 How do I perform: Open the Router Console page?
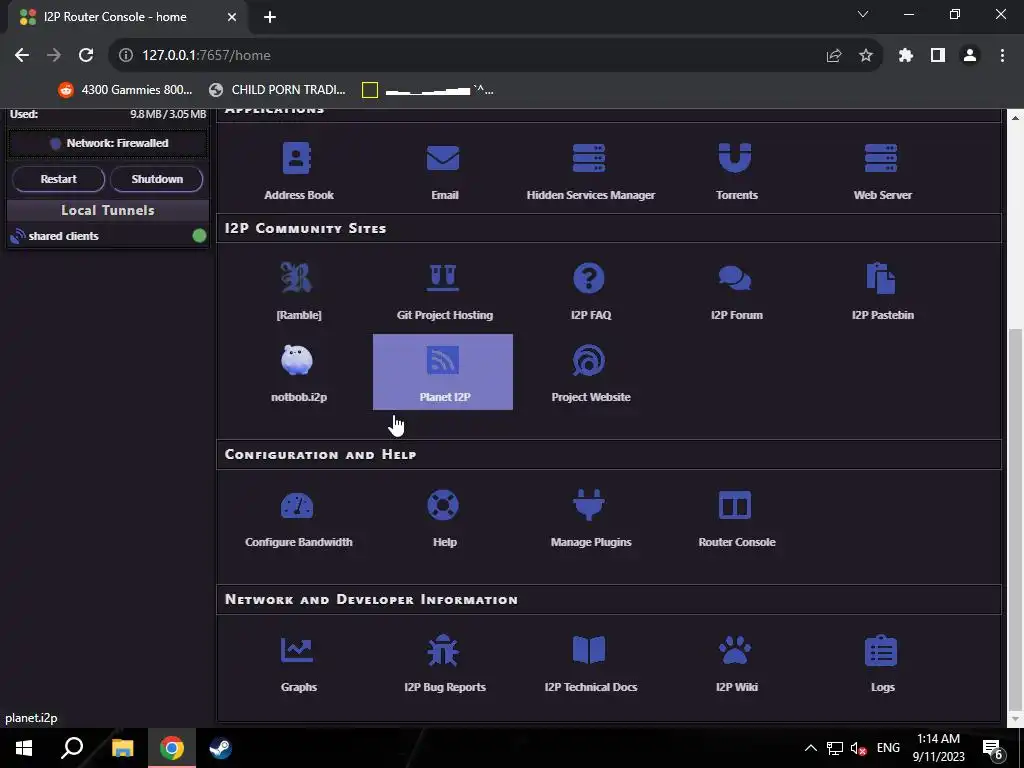(x=736, y=519)
